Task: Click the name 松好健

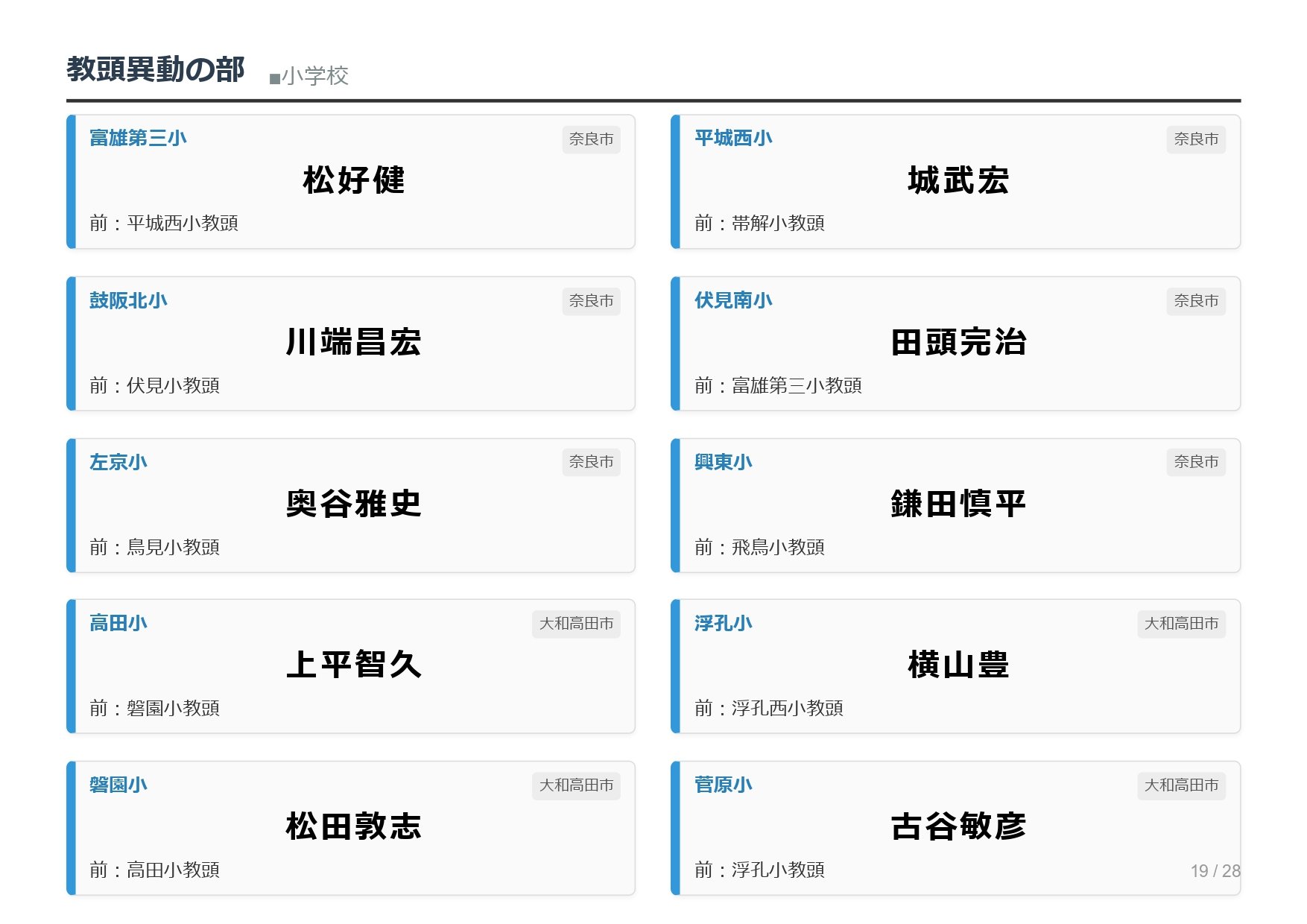Action: pos(354,180)
